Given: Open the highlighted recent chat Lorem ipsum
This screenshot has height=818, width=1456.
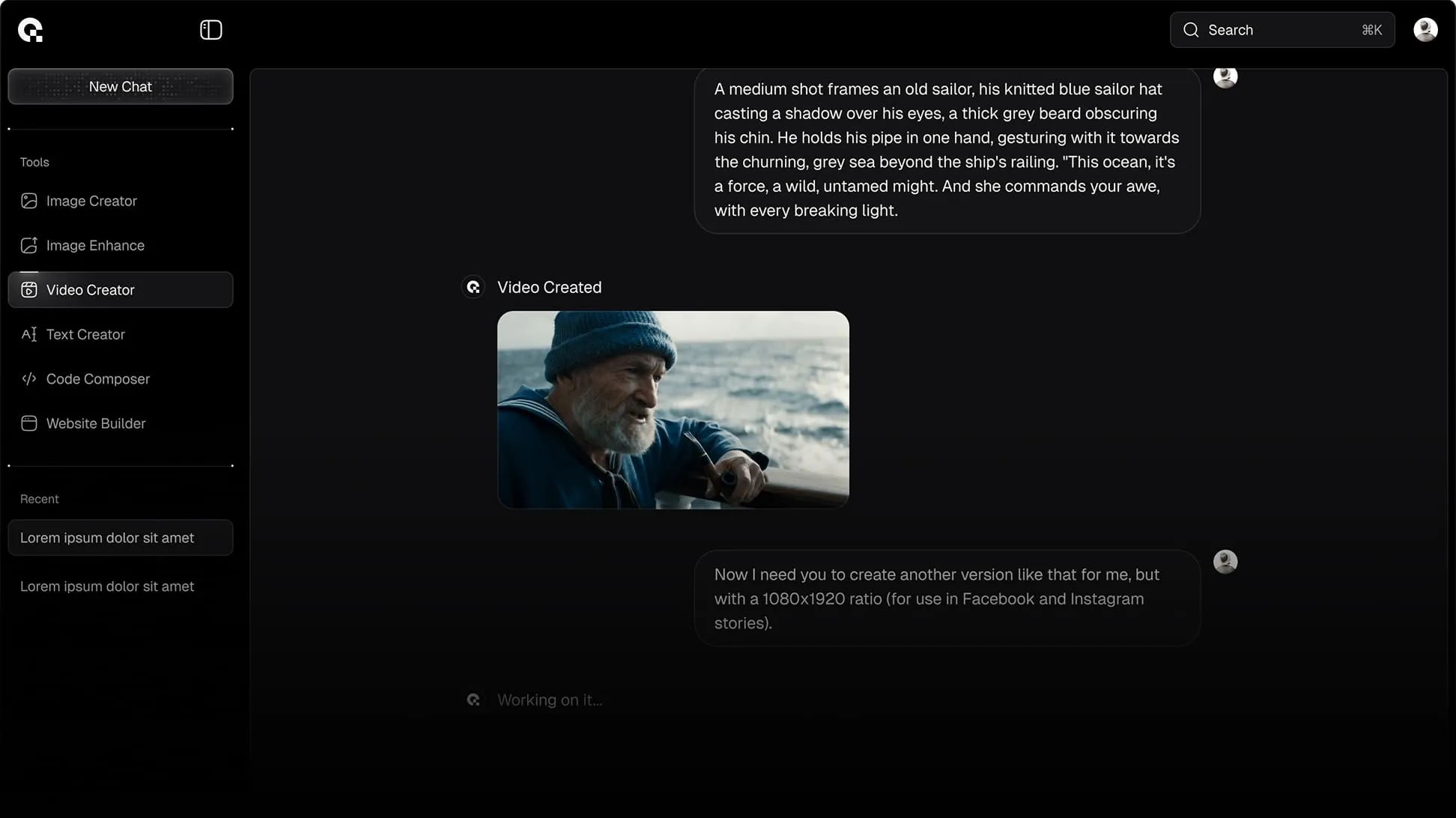Looking at the screenshot, I should tap(120, 537).
